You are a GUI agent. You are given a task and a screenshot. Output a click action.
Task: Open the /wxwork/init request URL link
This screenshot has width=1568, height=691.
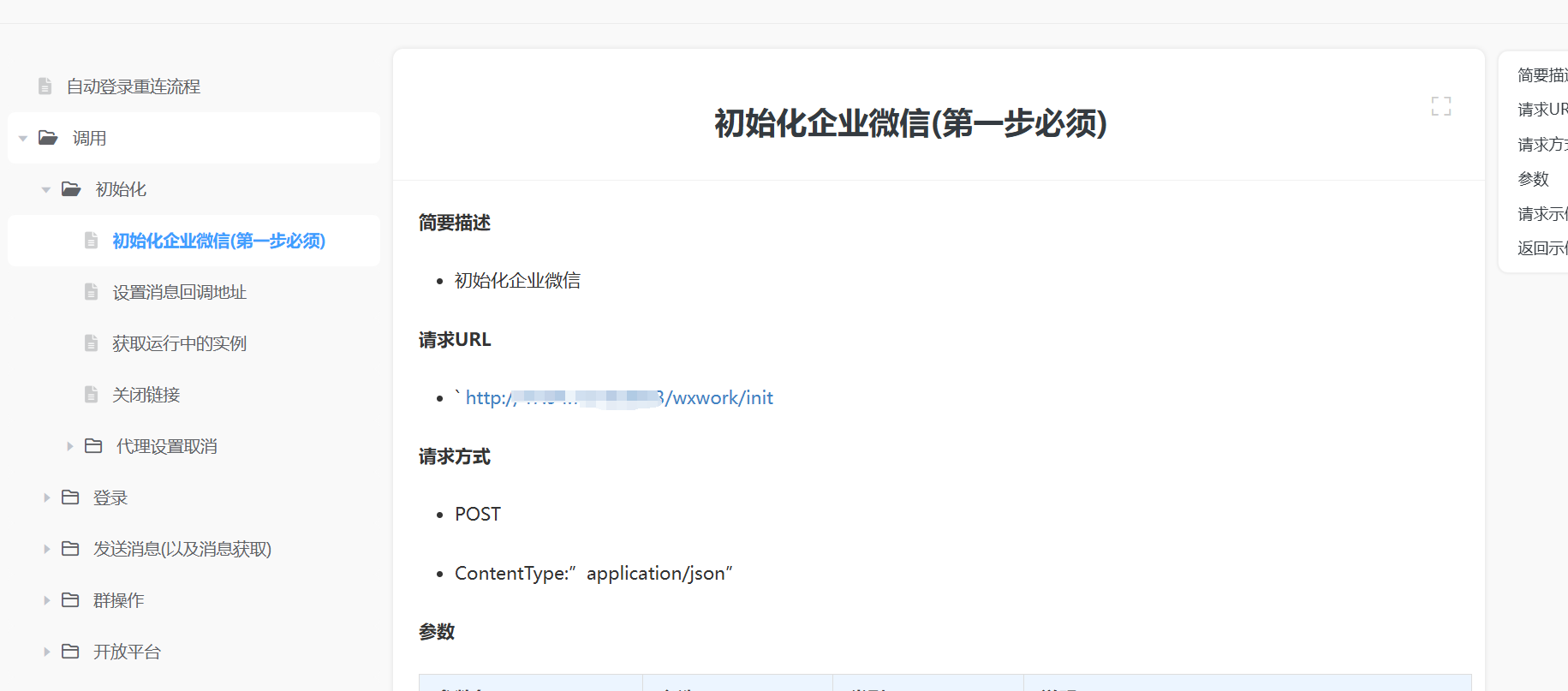click(619, 397)
